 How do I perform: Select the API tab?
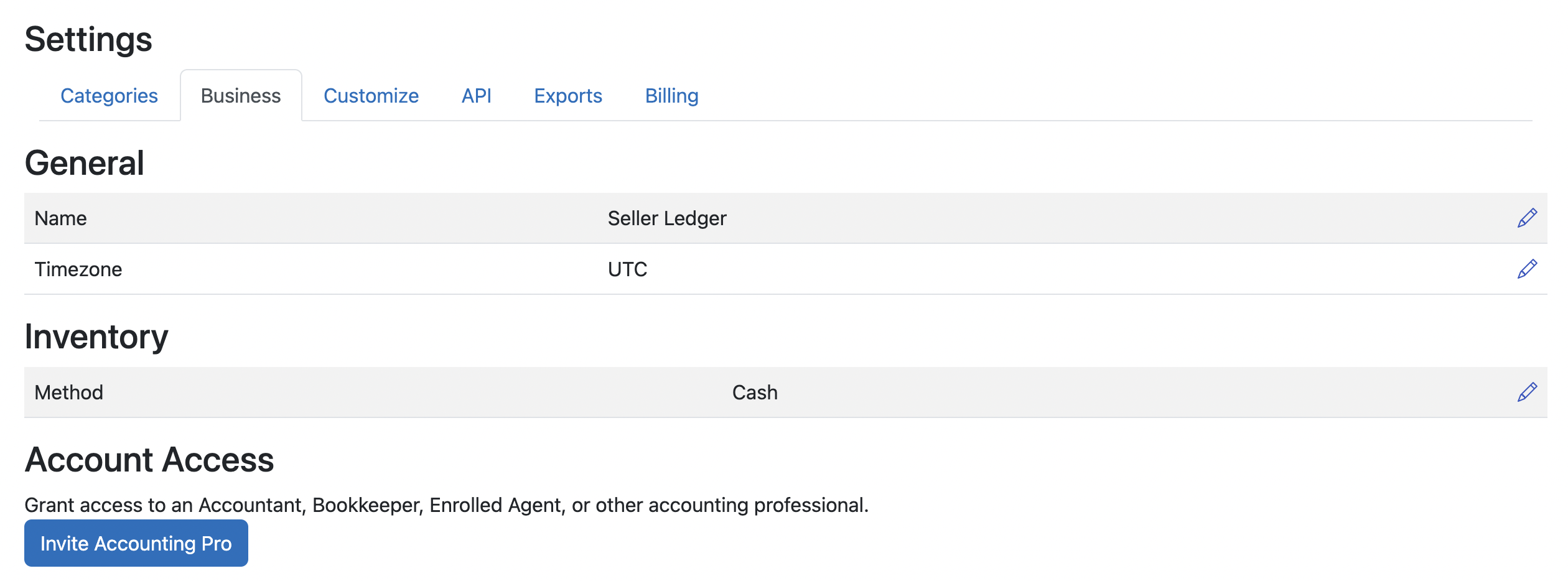tap(475, 96)
